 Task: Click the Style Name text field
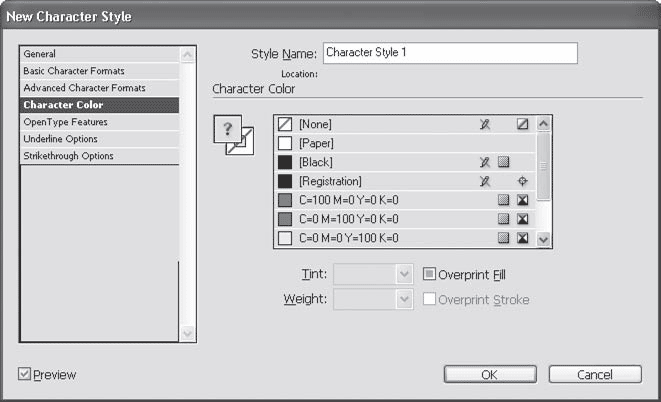449,53
